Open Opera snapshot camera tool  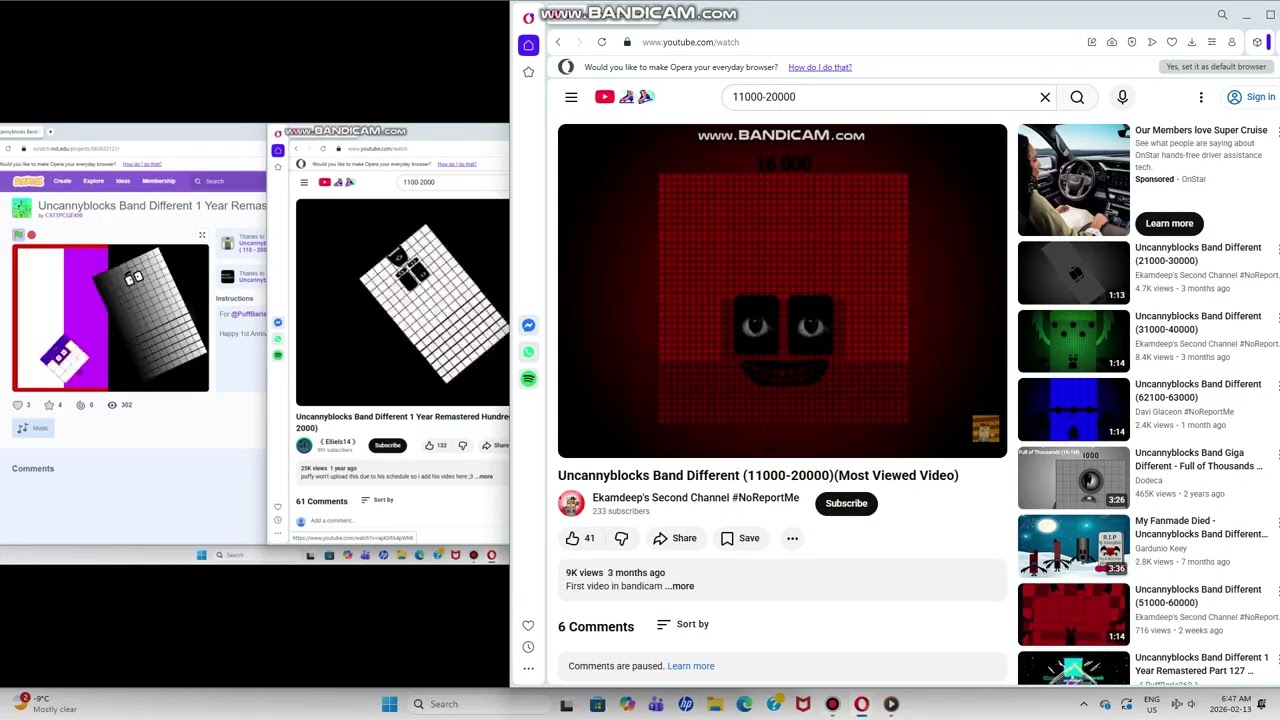click(x=1112, y=42)
